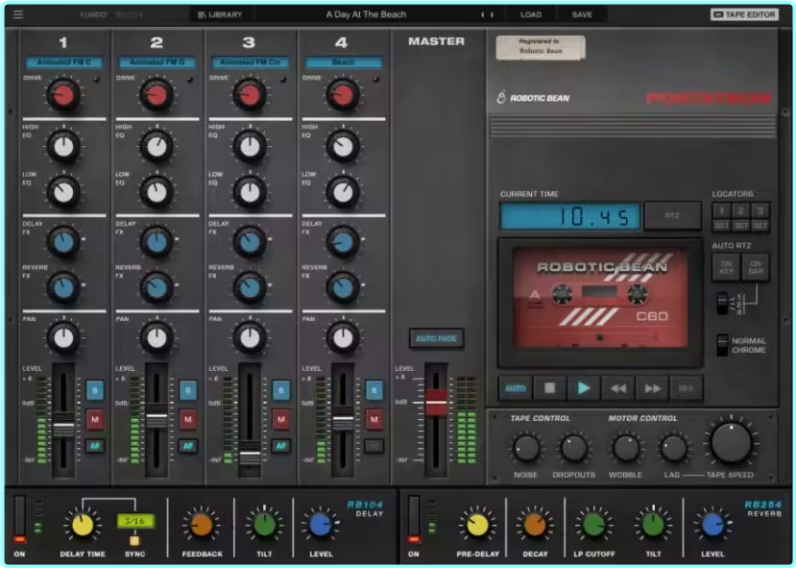The height and width of the screenshot is (568, 796).
Task: Toggle Auto RTZ On Key
Action: (x=726, y=268)
